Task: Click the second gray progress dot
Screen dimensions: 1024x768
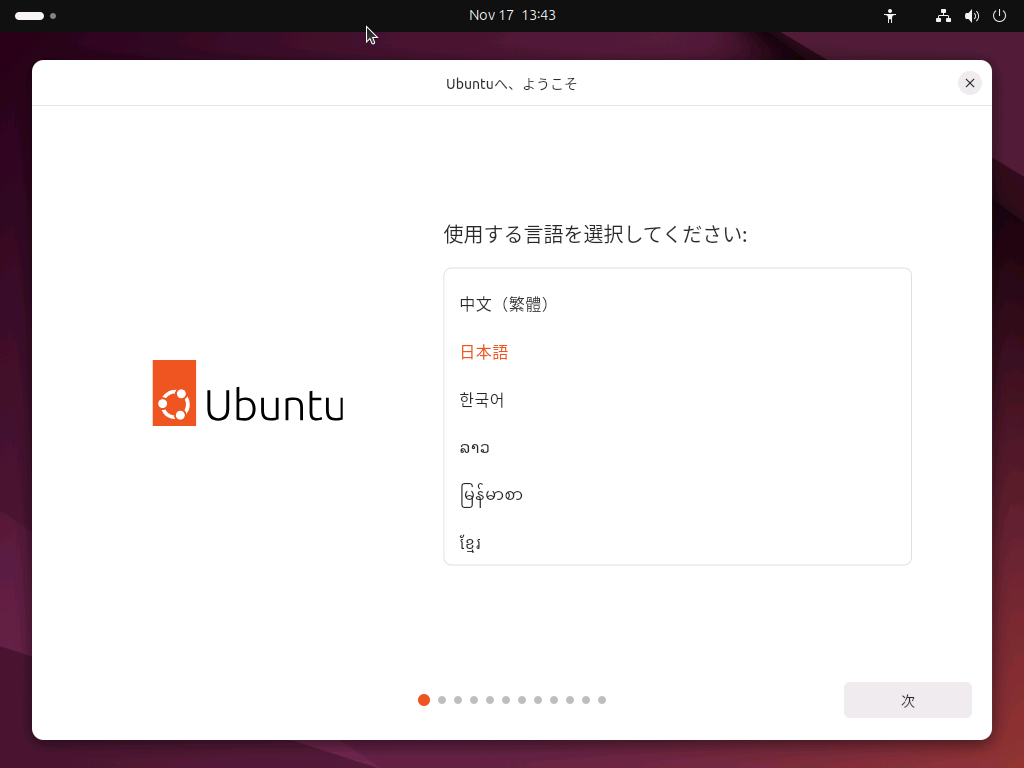Action: pos(440,700)
